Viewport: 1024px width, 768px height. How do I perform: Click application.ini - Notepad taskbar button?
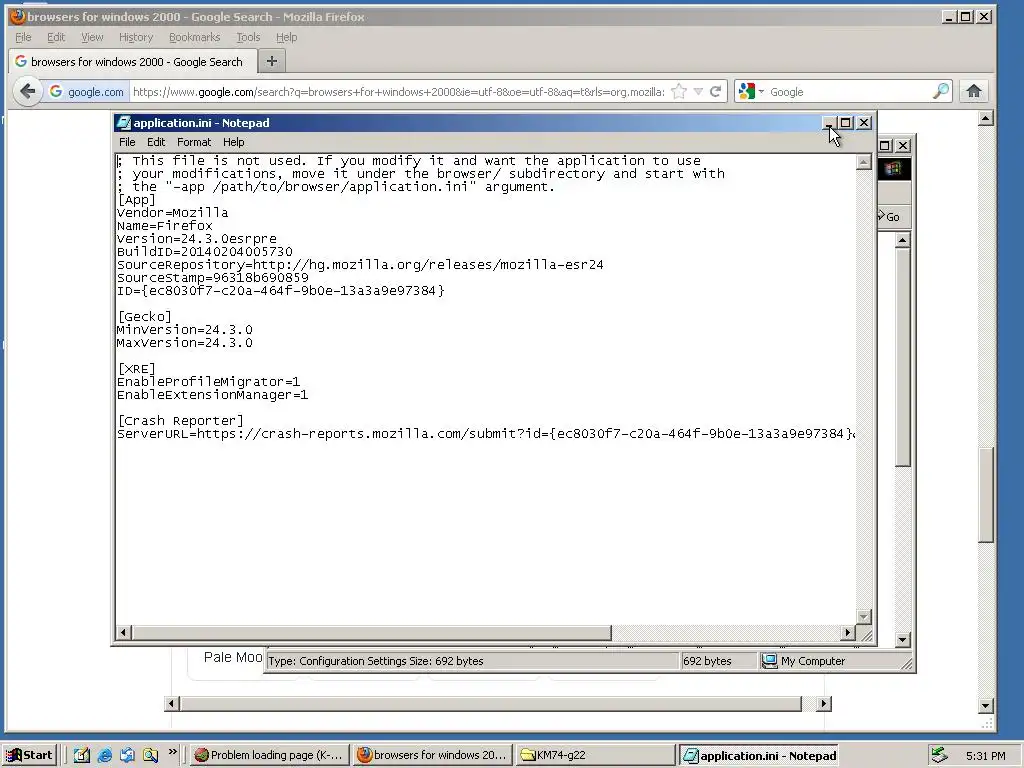(758, 756)
